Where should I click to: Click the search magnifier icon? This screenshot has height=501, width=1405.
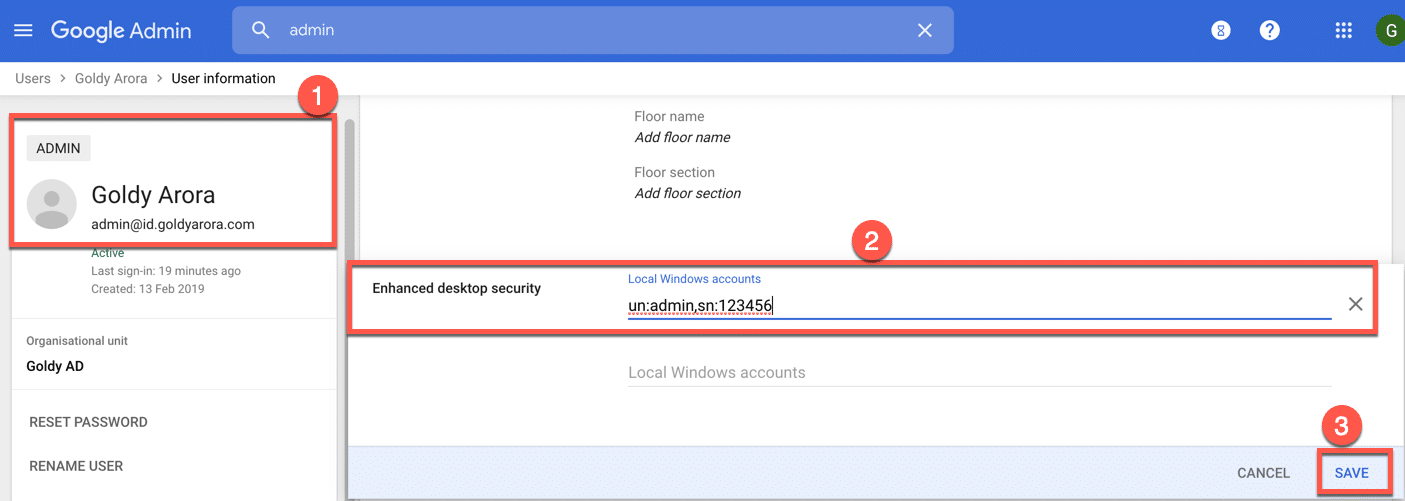tap(261, 30)
